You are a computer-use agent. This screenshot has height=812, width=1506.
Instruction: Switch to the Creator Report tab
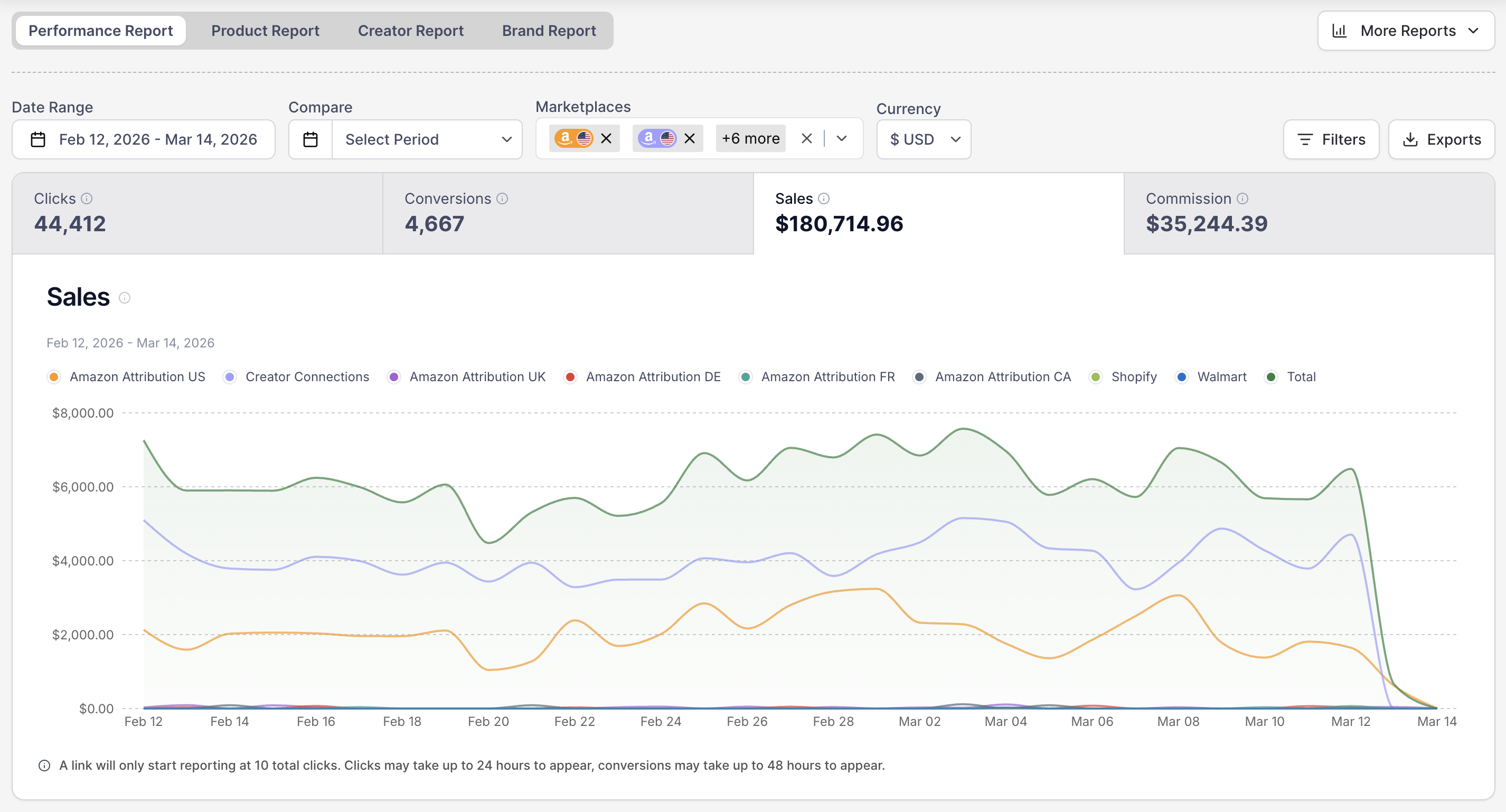[410, 31]
